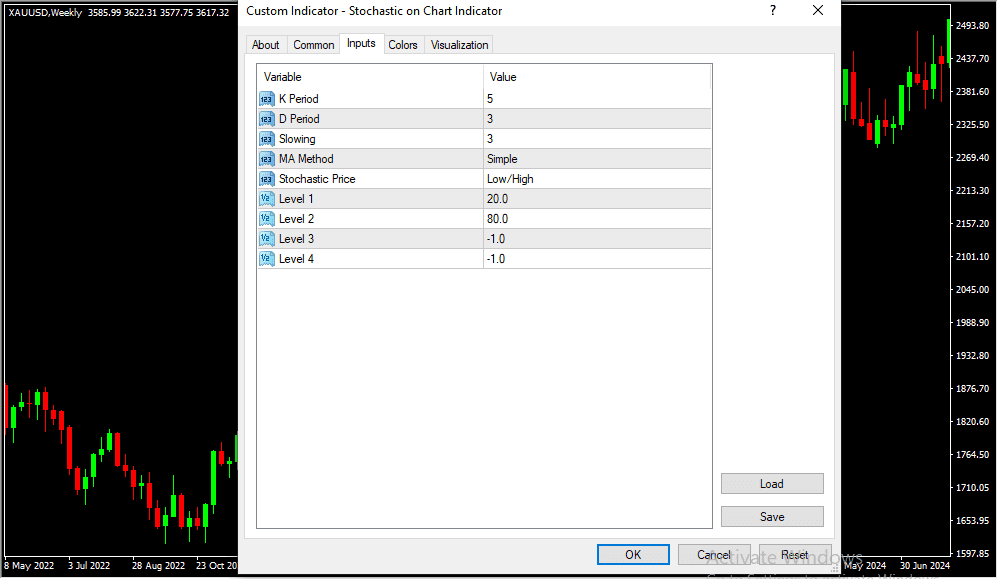Viewport: 998px width, 579px height.
Task: Go to the Visualization tab
Action: (x=459, y=45)
